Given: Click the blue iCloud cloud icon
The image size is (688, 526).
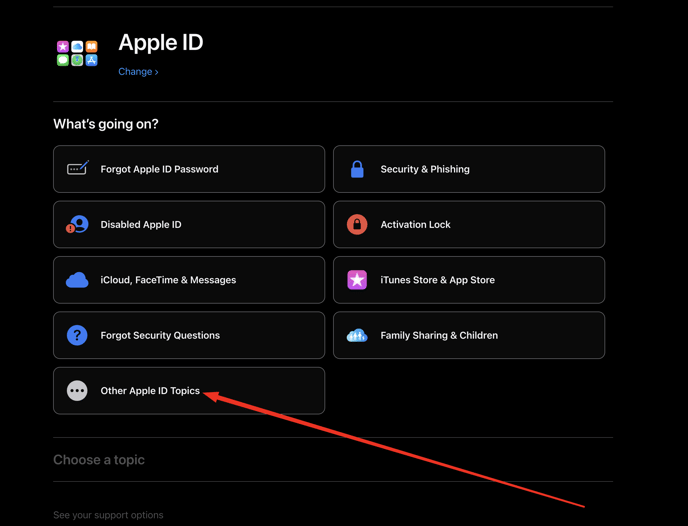Looking at the screenshot, I should point(77,280).
